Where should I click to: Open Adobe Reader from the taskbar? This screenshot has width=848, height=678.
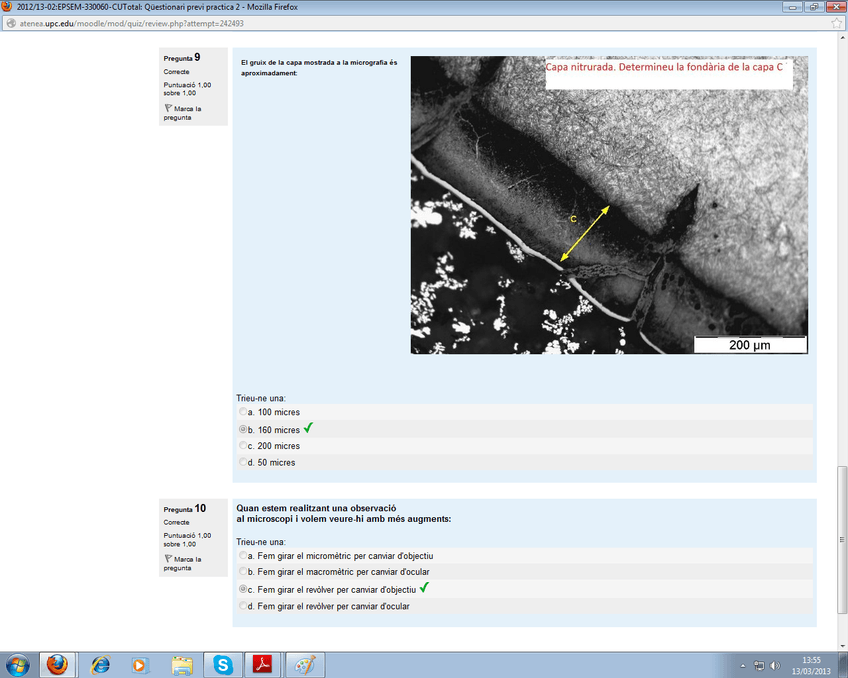pyautogui.click(x=263, y=664)
